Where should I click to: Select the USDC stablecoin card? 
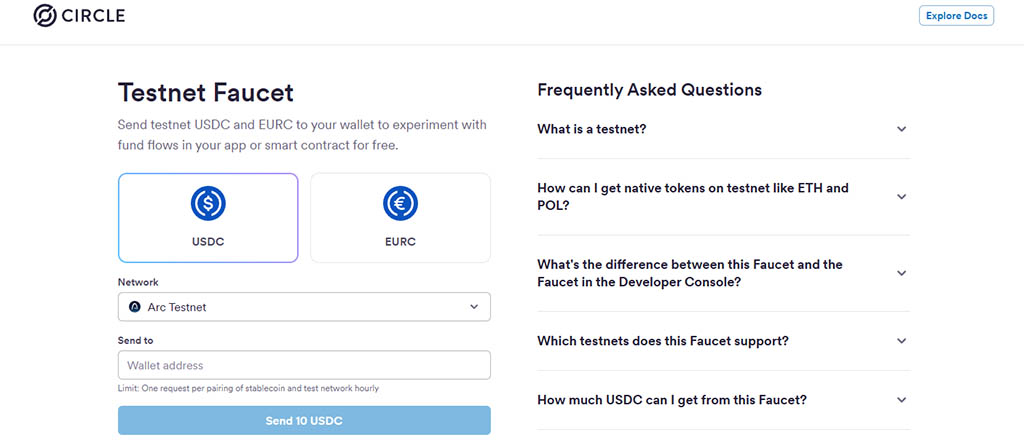click(x=208, y=217)
